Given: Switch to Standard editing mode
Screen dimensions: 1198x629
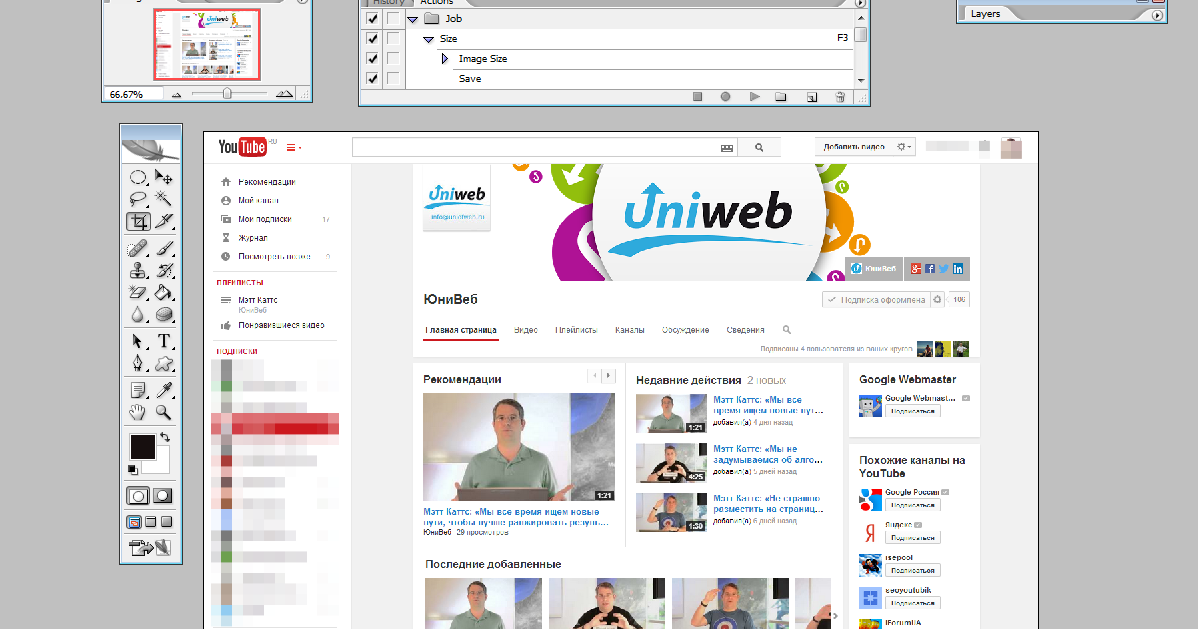Looking at the screenshot, I should coord(138,496).
